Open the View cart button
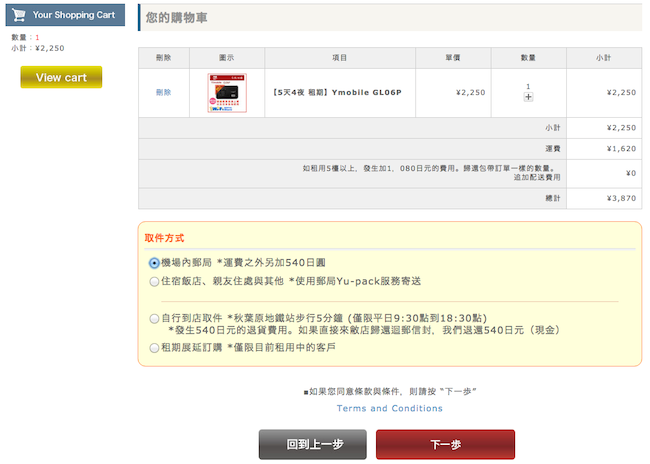 [x=61, y=77]
